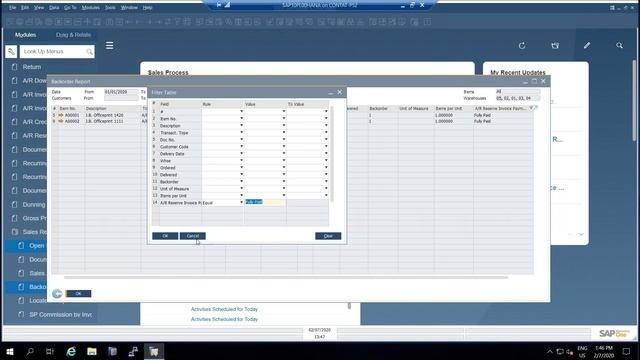Image resolution: width=640 pixels, height=360 pixels.
Task: Click the SAP Business One taskbar icon
Action: pos(154,351)
